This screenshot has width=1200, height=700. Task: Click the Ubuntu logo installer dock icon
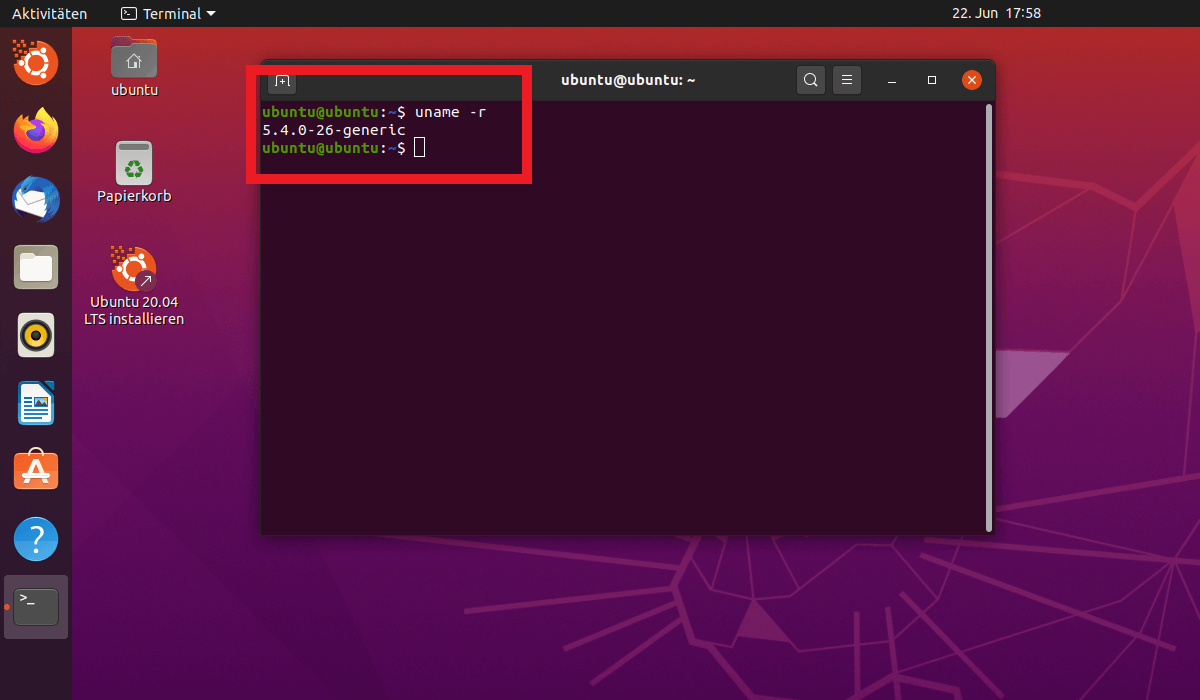pyautogui.click(x=36, y=62)
